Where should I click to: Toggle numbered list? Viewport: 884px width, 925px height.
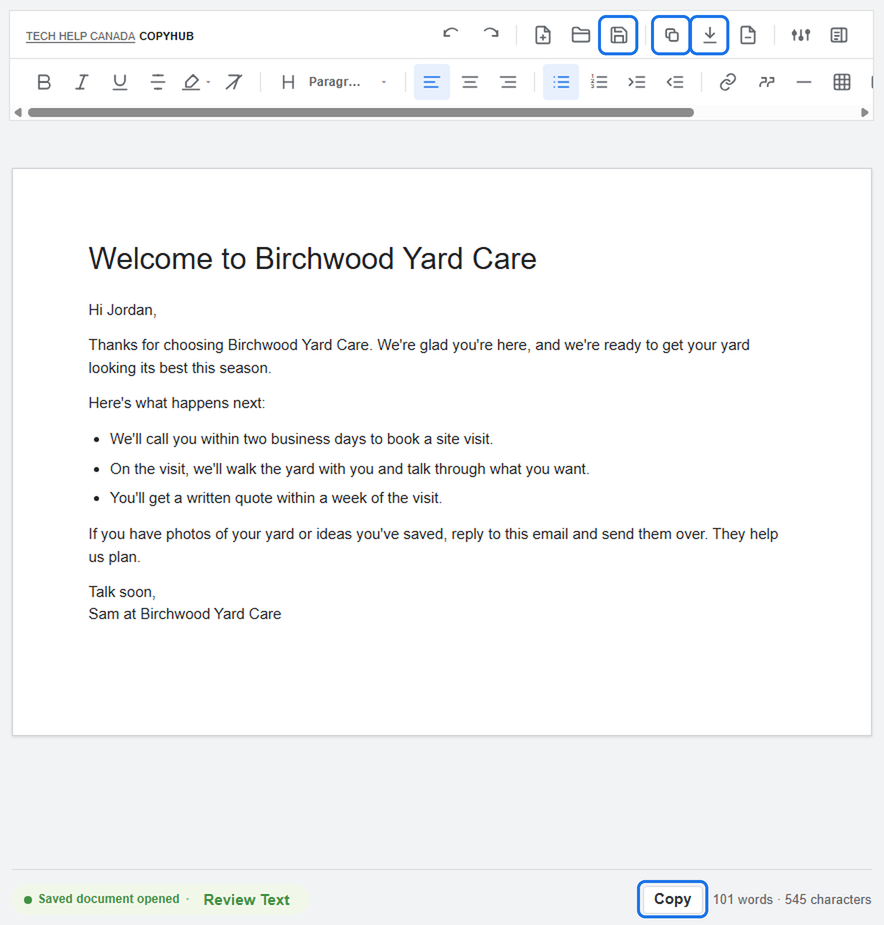pos(599,82)
